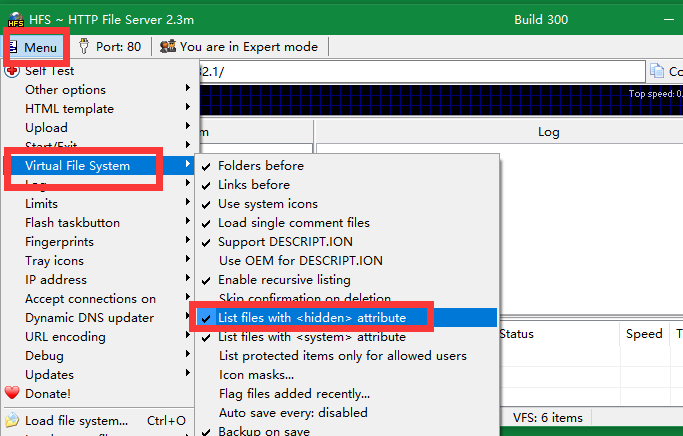Enable List protected items only for allowed users
Screen dimensions: 683x436
pos(347,356)
